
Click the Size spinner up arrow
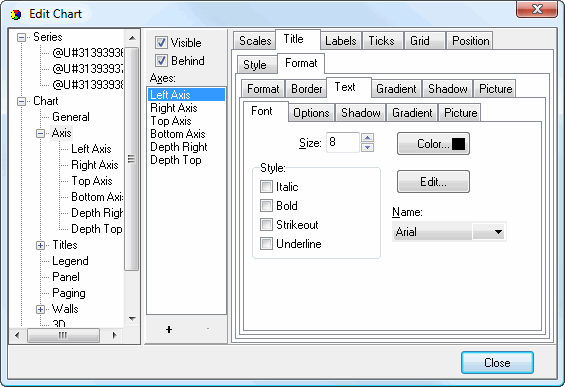[367, 138]
